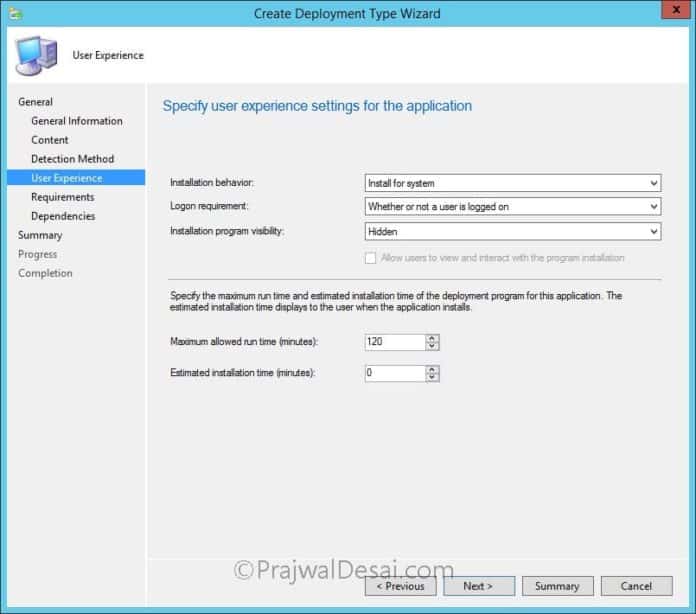Image resolution: width=696 pixels, height=614 pixels.
Task: Decrease estimated installation time
Action: 432,377
